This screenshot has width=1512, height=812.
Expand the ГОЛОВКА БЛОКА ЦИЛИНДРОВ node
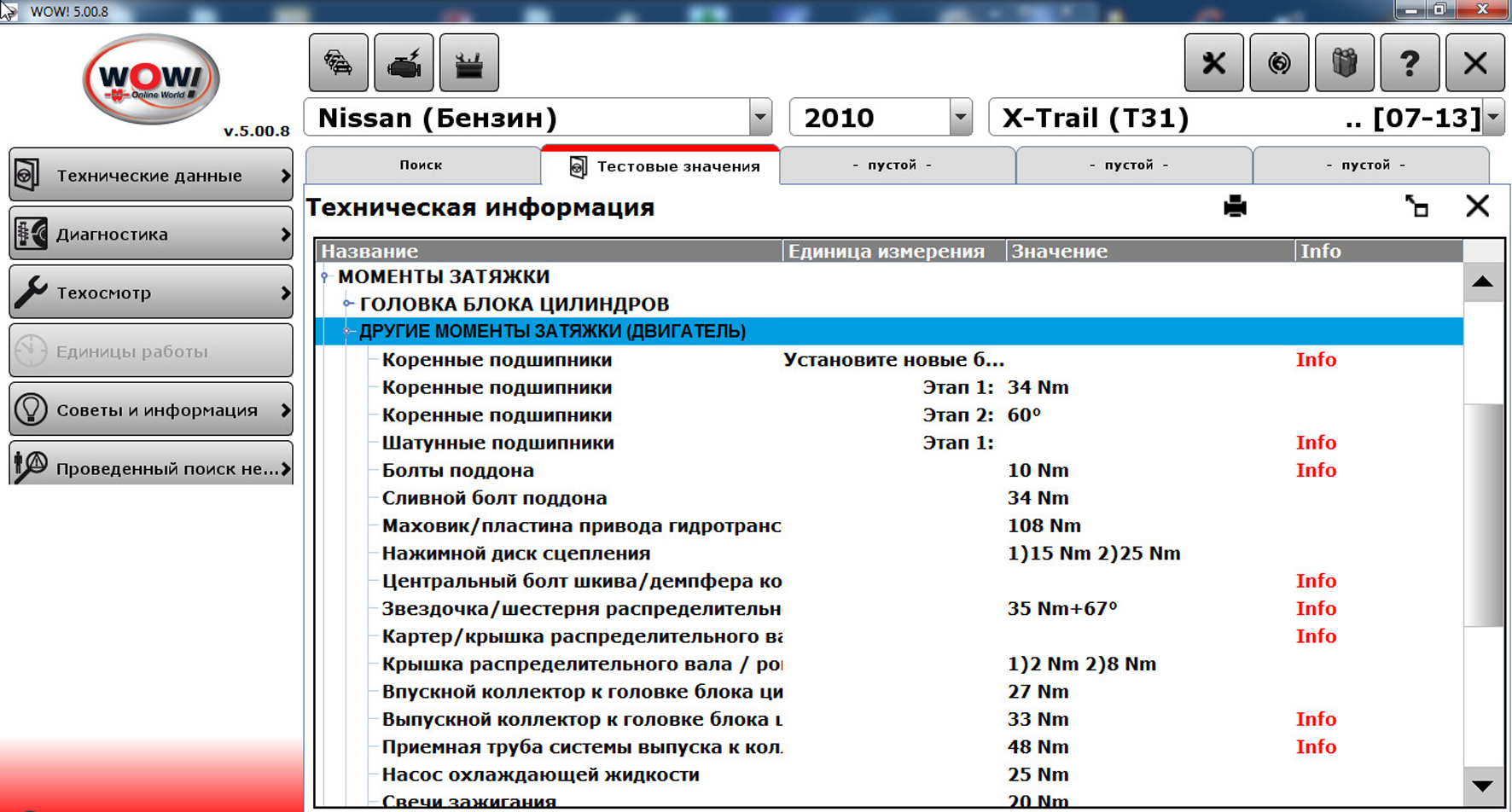point(347,304)
